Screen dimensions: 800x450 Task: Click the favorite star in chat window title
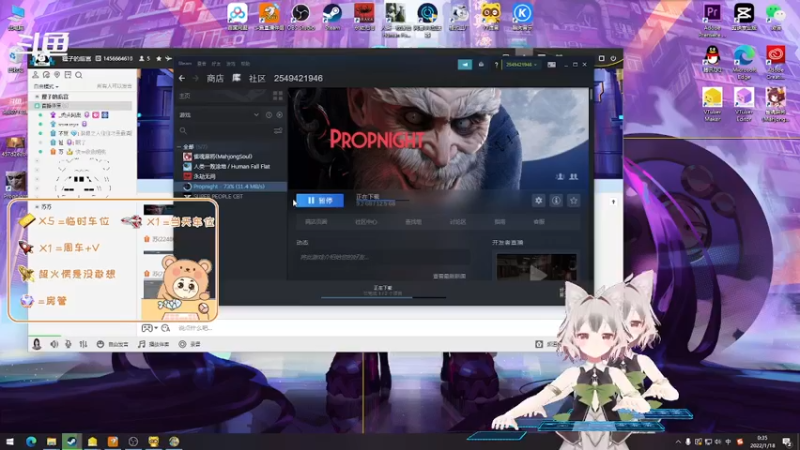click(x=159, y=59)
